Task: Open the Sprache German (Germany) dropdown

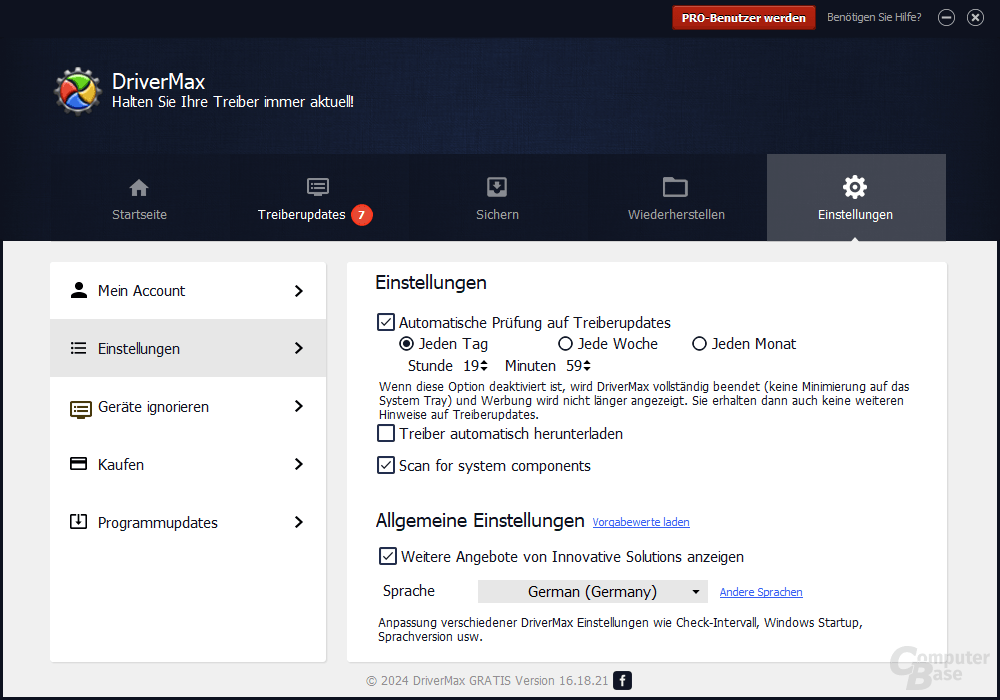Action: click(592, 592)
